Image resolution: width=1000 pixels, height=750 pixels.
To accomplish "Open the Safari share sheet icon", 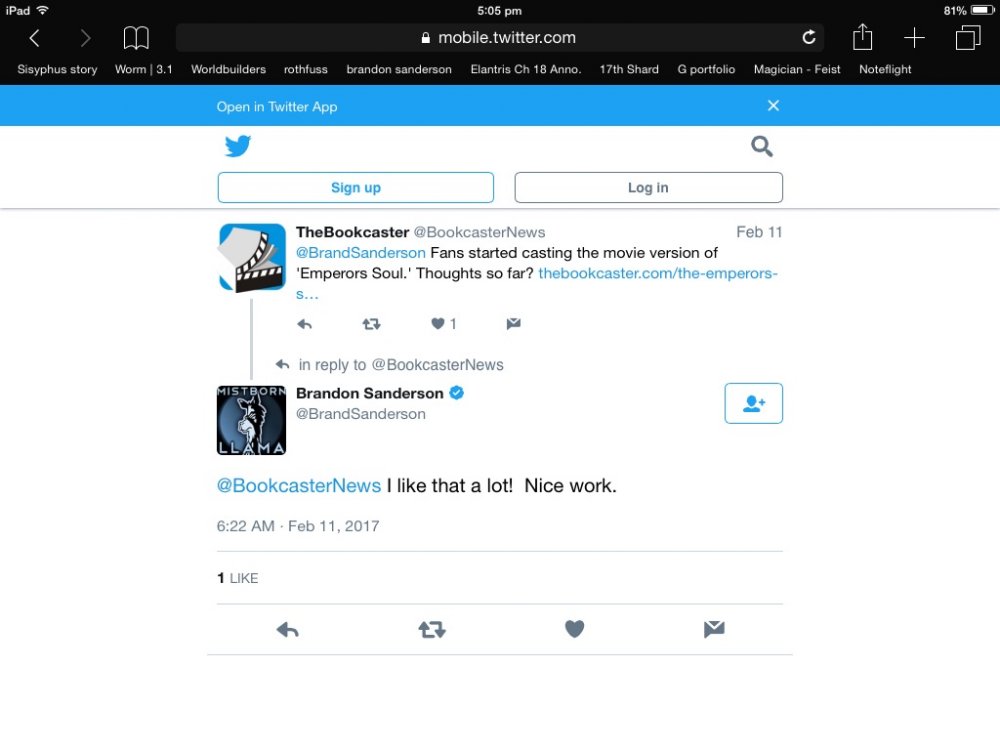I will click(x=862, y=36).
